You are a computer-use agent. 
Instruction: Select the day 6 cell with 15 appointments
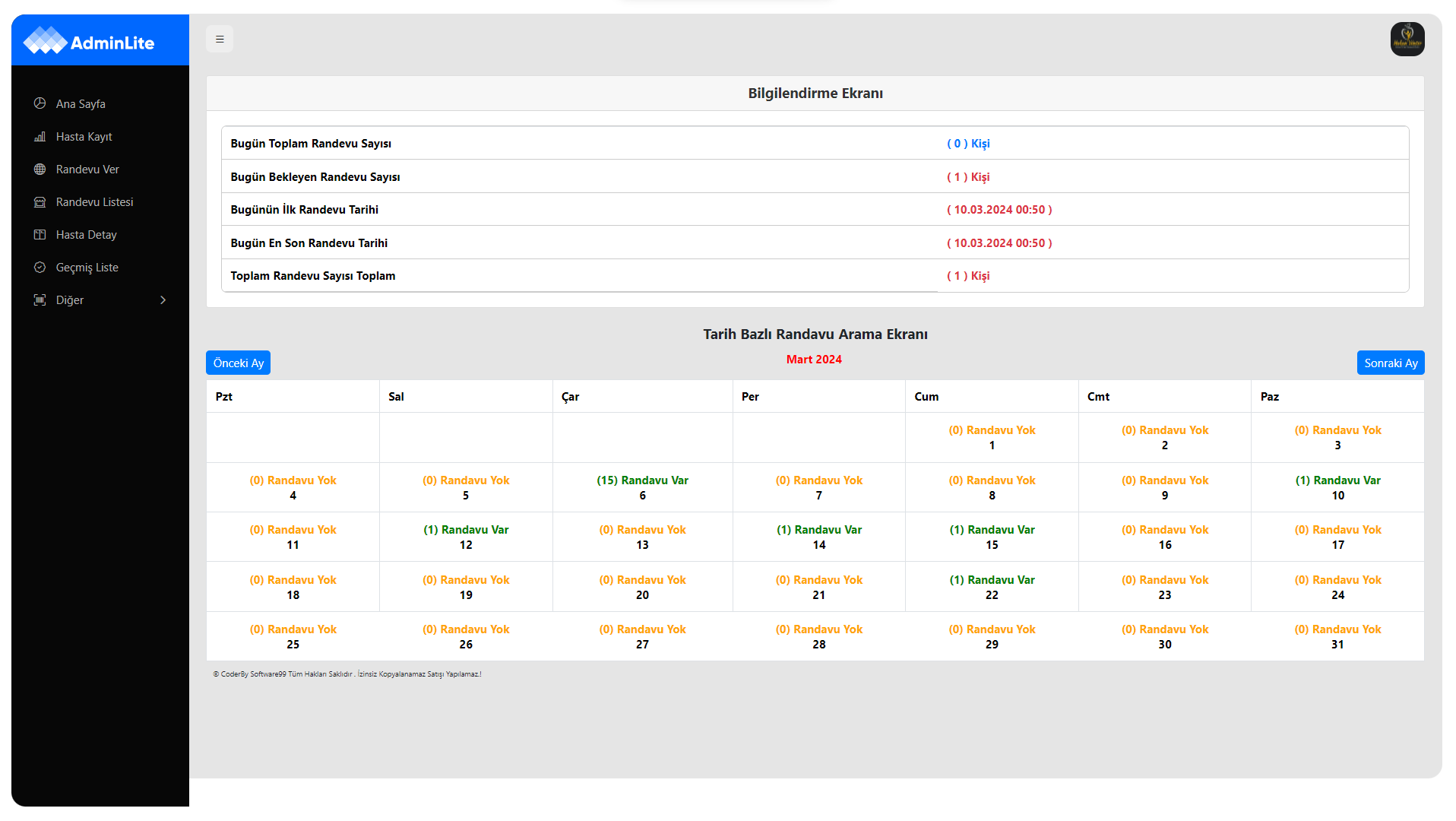(642, 487)
